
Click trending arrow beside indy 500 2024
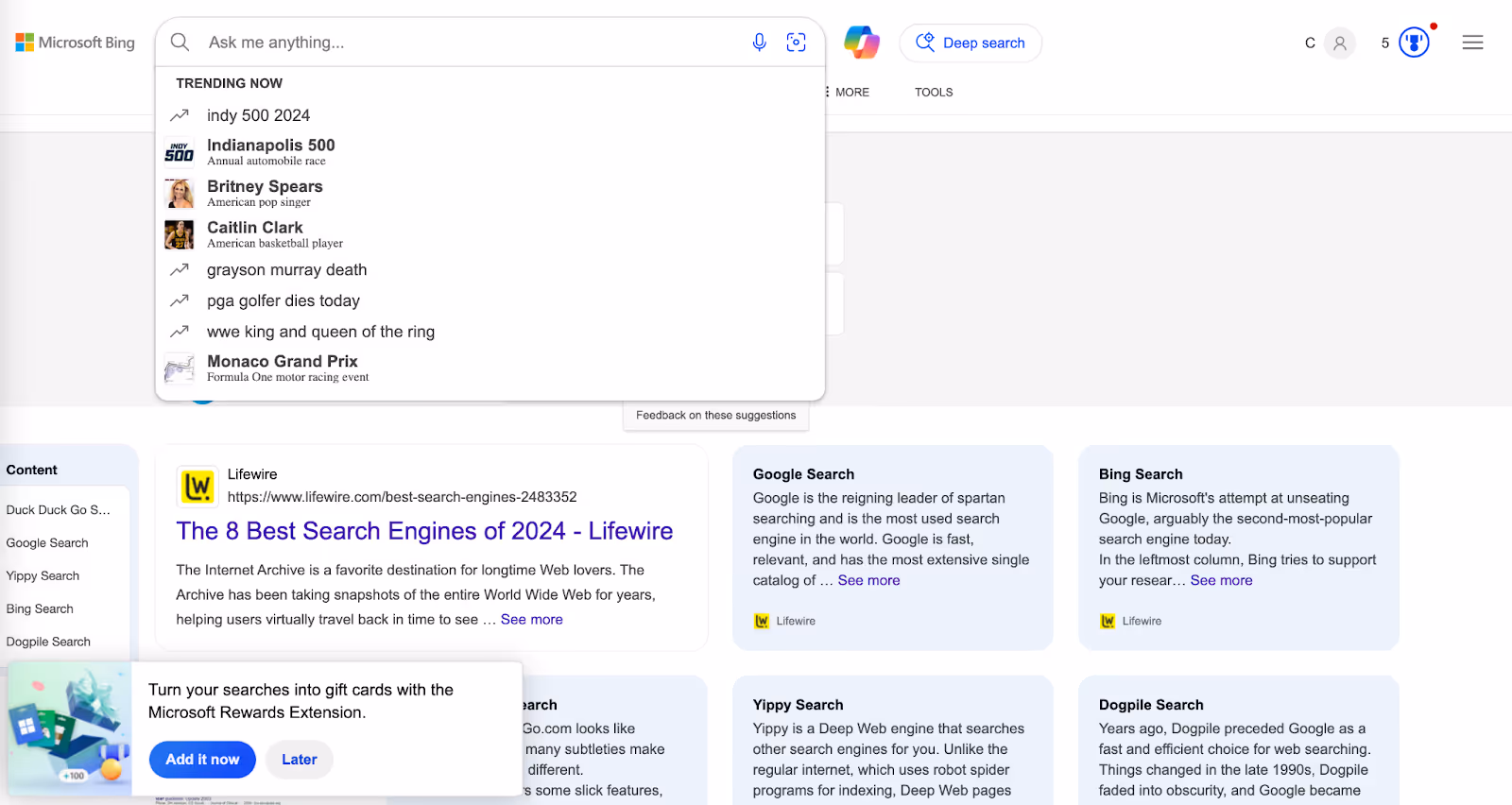point(180,115)
